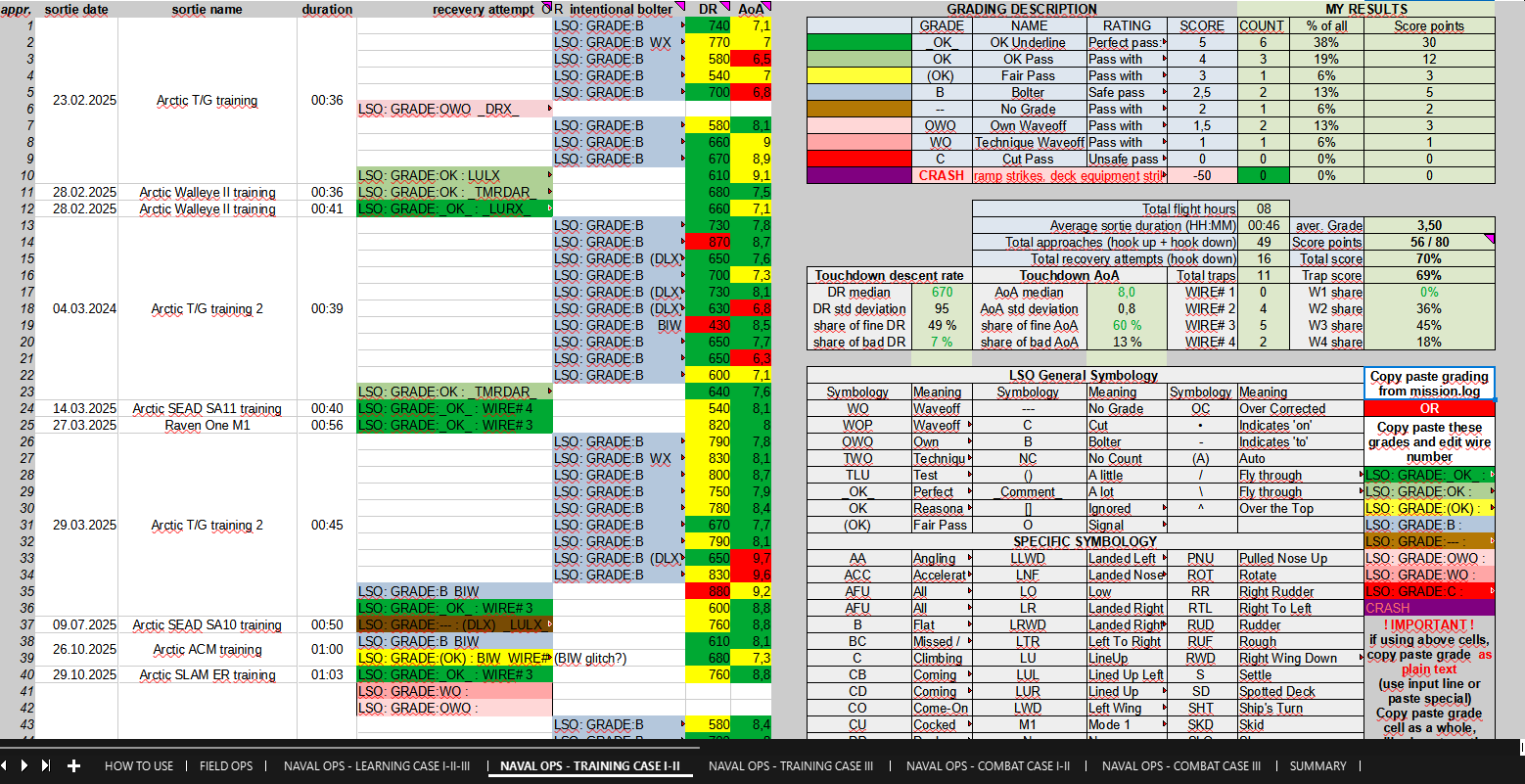
Task: Click the arrow marker on the CRASH score row
Action: point(1165,174)
